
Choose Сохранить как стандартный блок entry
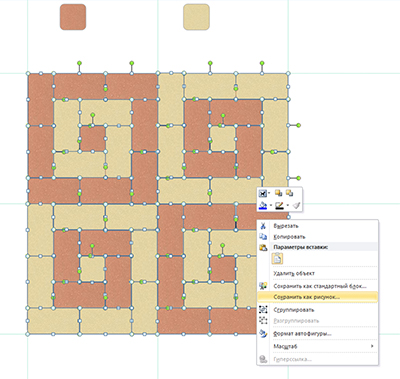coord(318,286)
